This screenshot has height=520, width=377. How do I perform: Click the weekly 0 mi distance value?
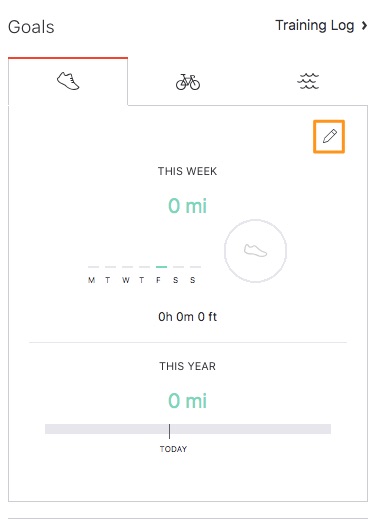tap(187, 206)
